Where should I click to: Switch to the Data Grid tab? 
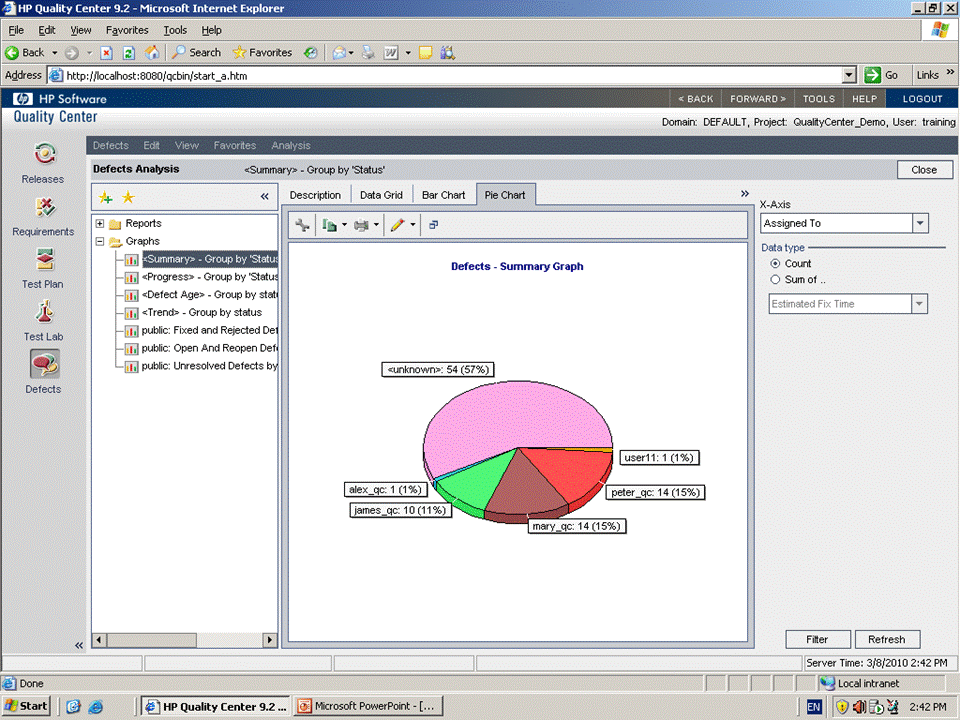[x=381, y=195]
